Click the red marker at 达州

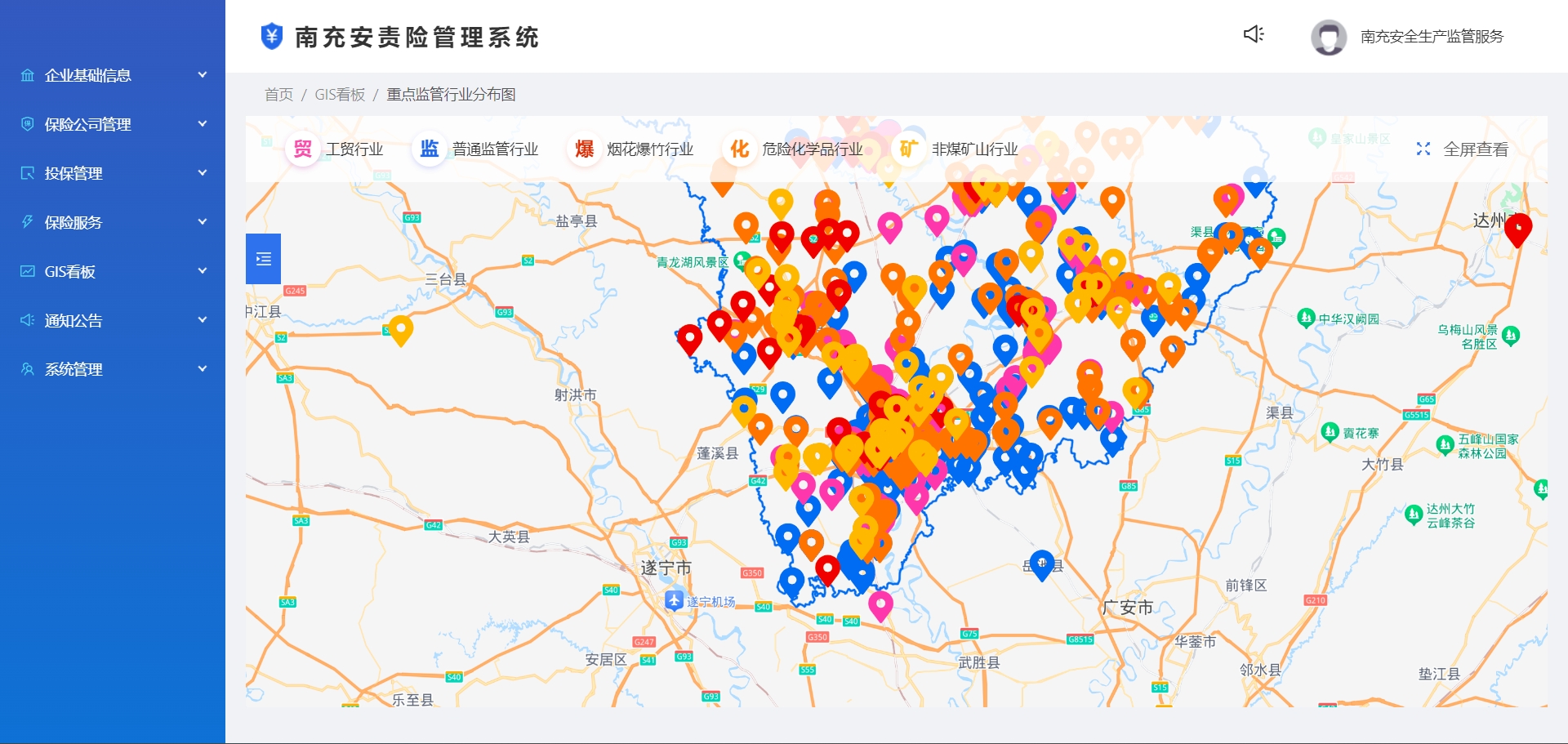tap(1517, 228)
